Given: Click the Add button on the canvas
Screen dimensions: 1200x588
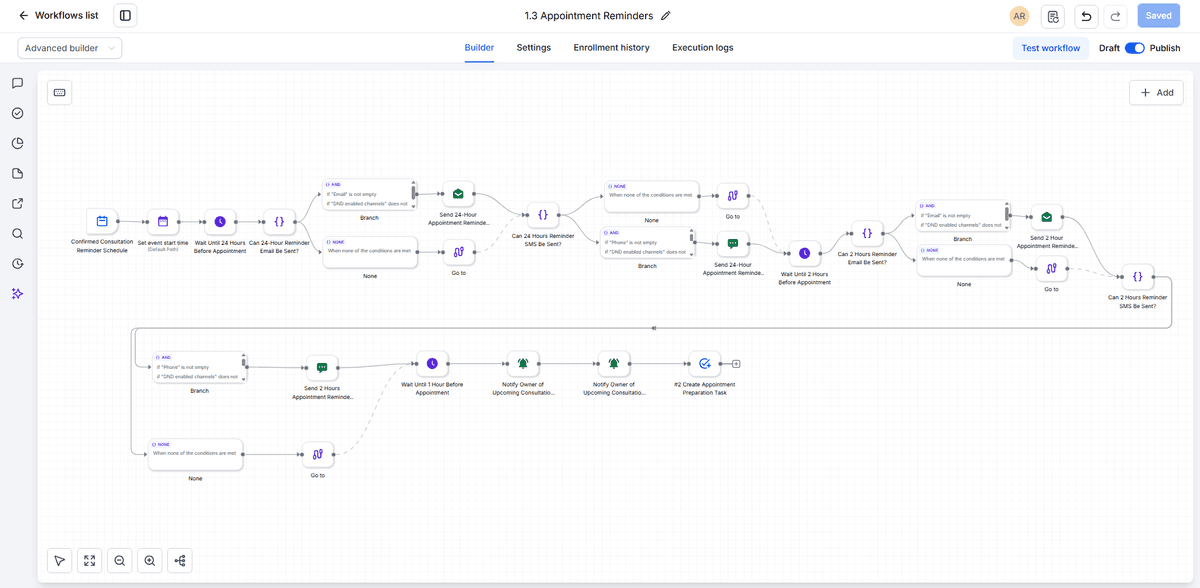Looking at the screenshot, I should 1156,92.
